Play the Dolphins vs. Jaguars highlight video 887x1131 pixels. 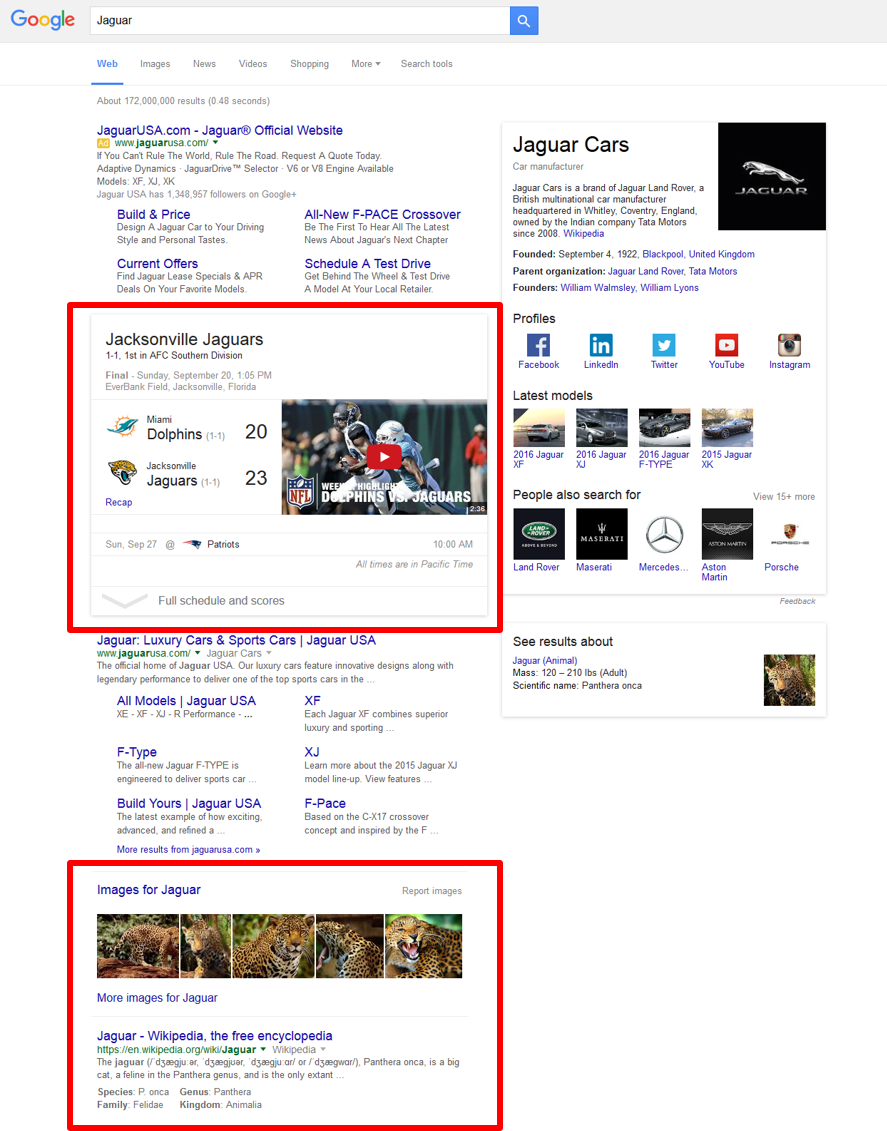tap(384, 457)
